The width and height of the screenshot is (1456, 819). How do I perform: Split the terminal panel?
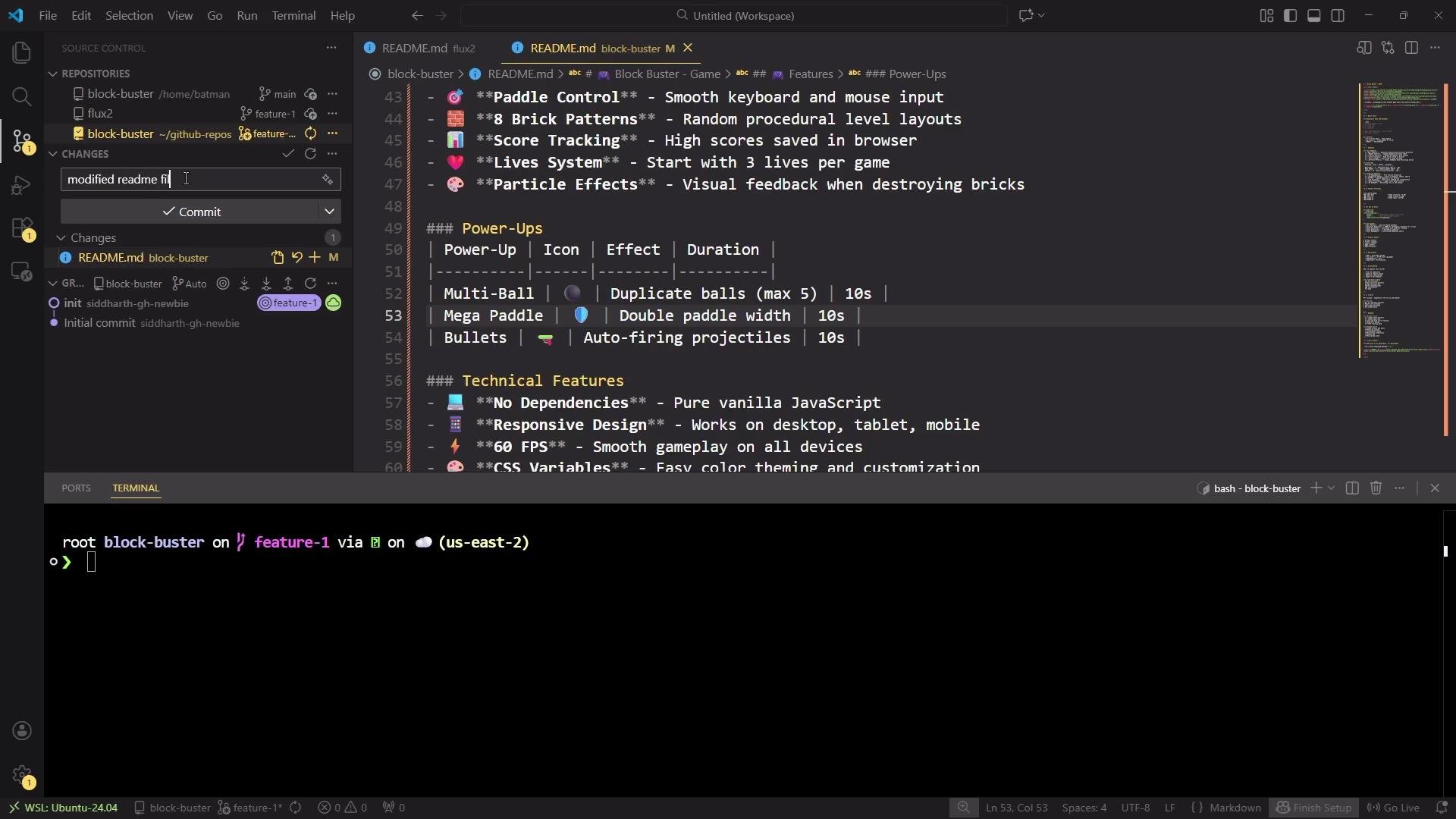point(1352,488)
